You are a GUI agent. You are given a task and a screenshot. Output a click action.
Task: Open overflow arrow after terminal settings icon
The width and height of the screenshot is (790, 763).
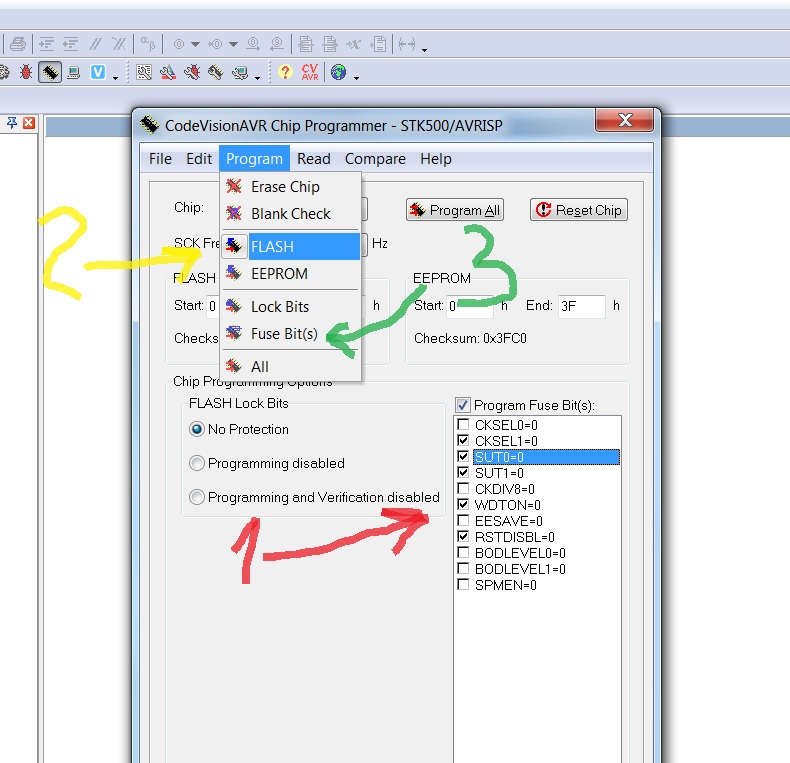tap(257, 77)
